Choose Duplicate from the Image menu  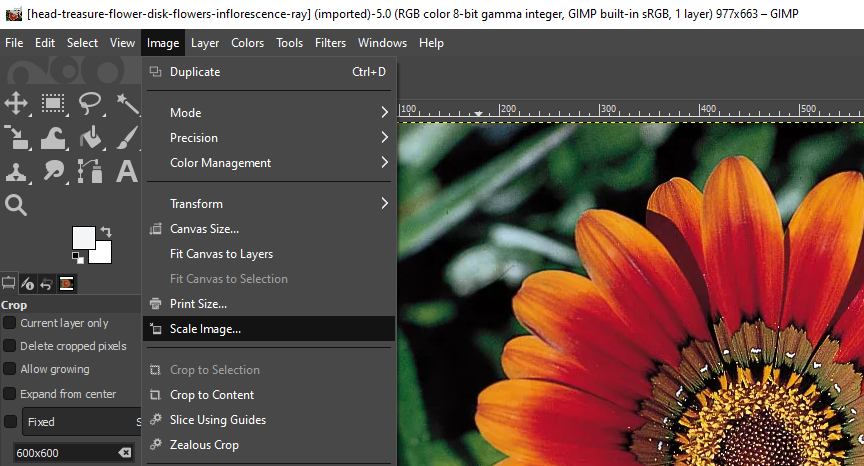(269, 72)
